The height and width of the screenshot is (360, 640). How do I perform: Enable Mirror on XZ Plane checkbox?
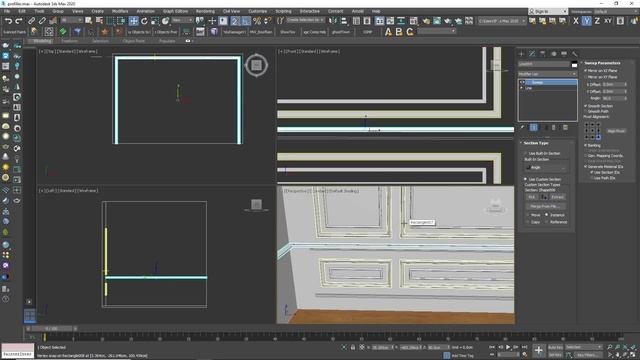[585, 71]
